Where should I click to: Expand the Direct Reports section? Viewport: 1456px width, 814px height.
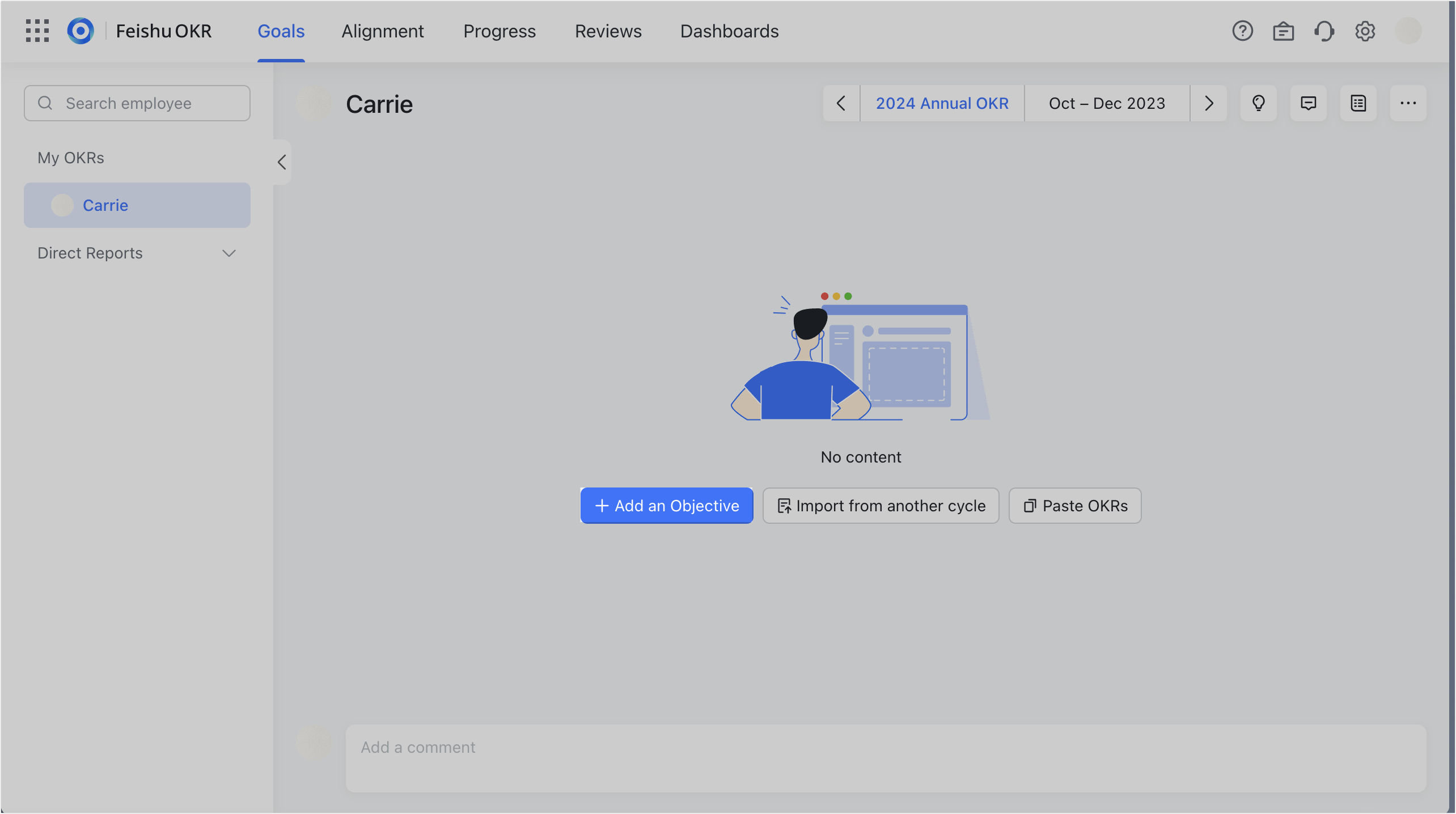[228, 253]
